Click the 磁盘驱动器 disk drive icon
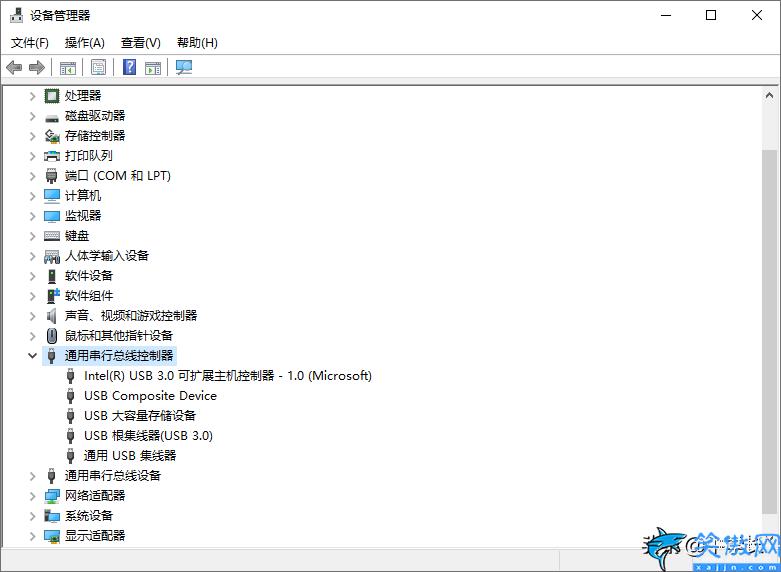This screenshot has height=572, width=781. (52, 118)
